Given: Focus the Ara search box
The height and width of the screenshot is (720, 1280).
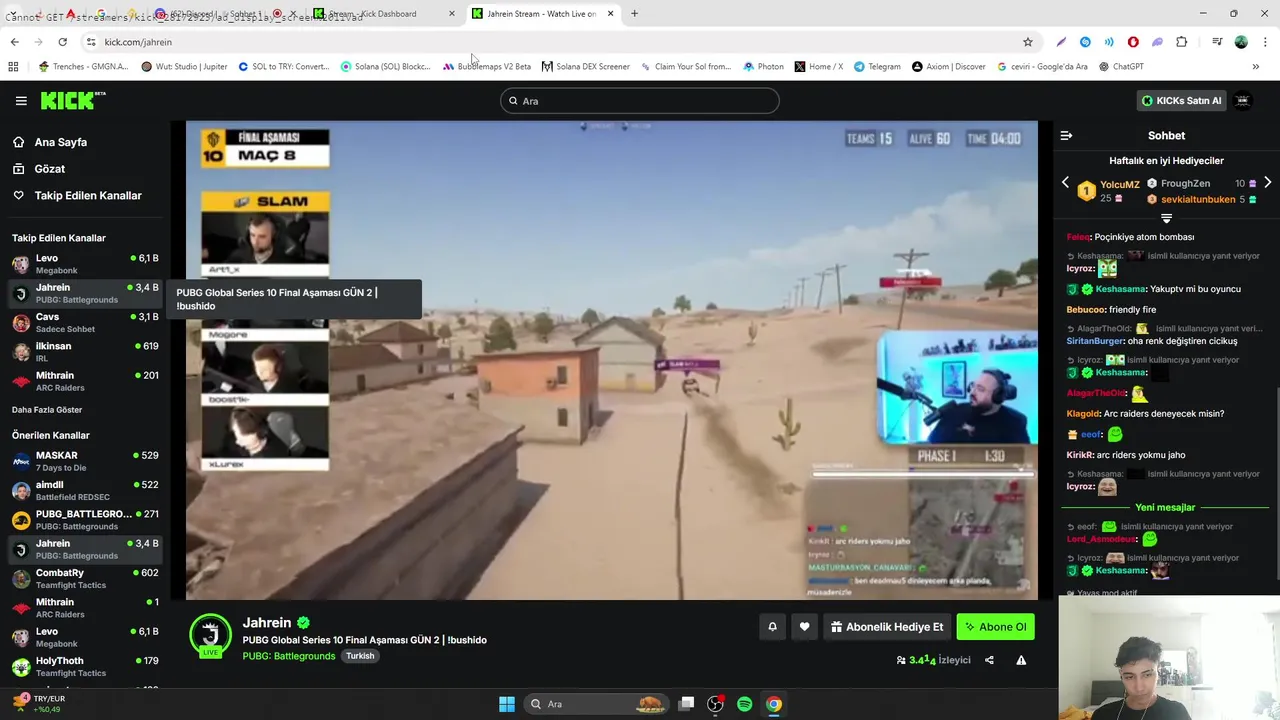Looking at the screenshot, I should tap(640, 101).
